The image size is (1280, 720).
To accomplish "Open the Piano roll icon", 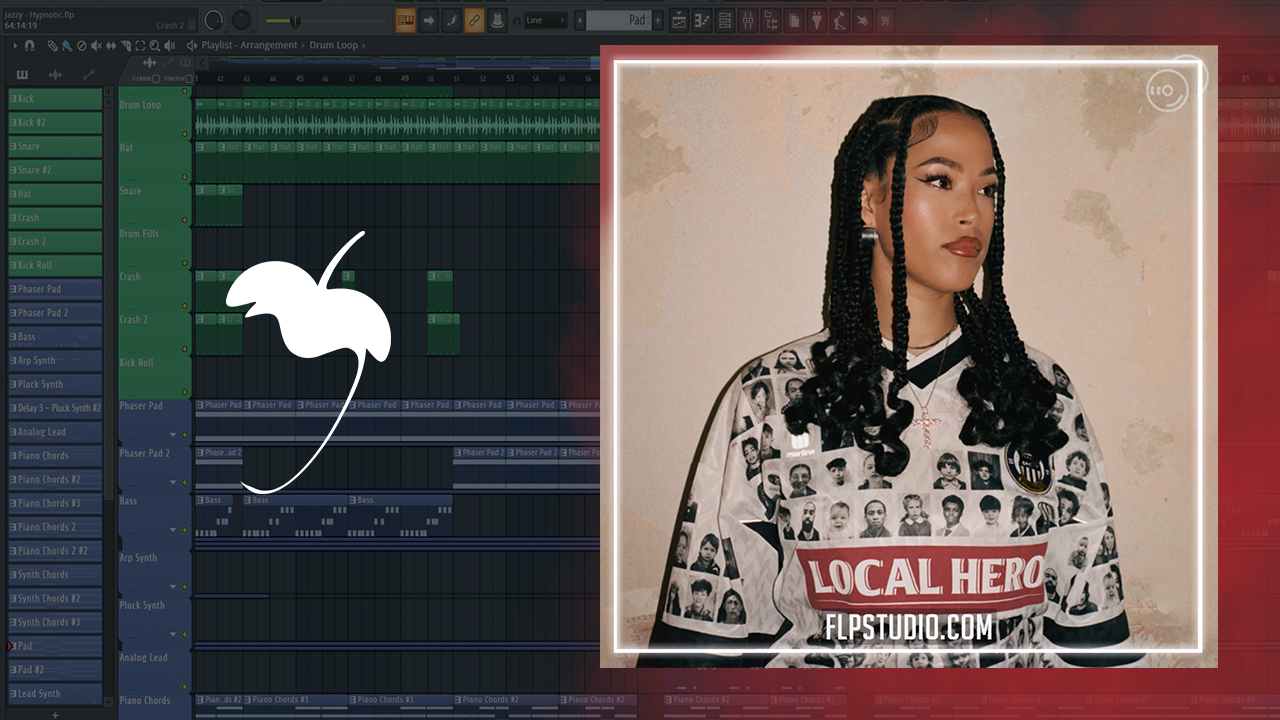I will [701, 20].
